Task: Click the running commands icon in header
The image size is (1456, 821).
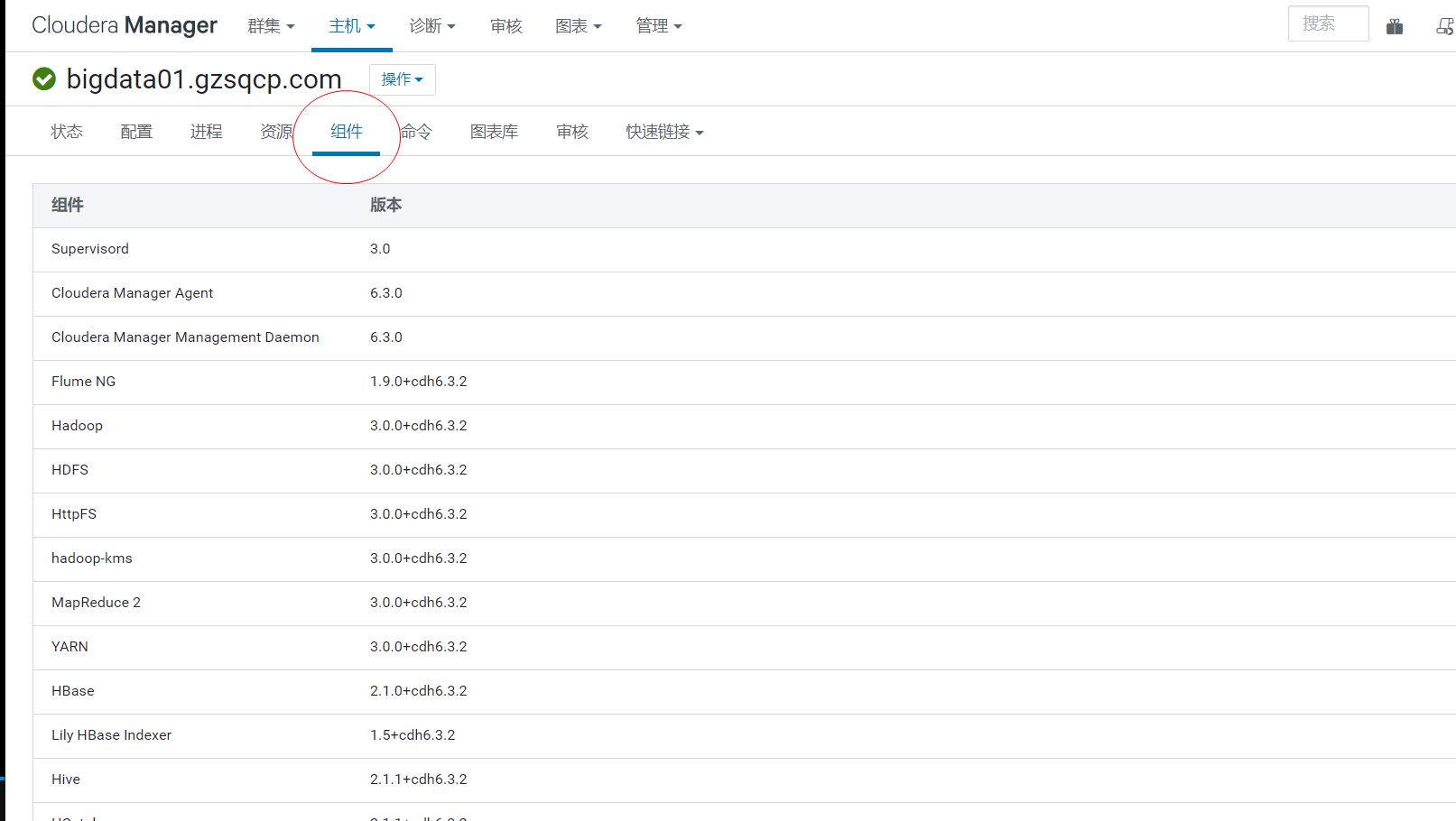Action: pos(1445,26)
